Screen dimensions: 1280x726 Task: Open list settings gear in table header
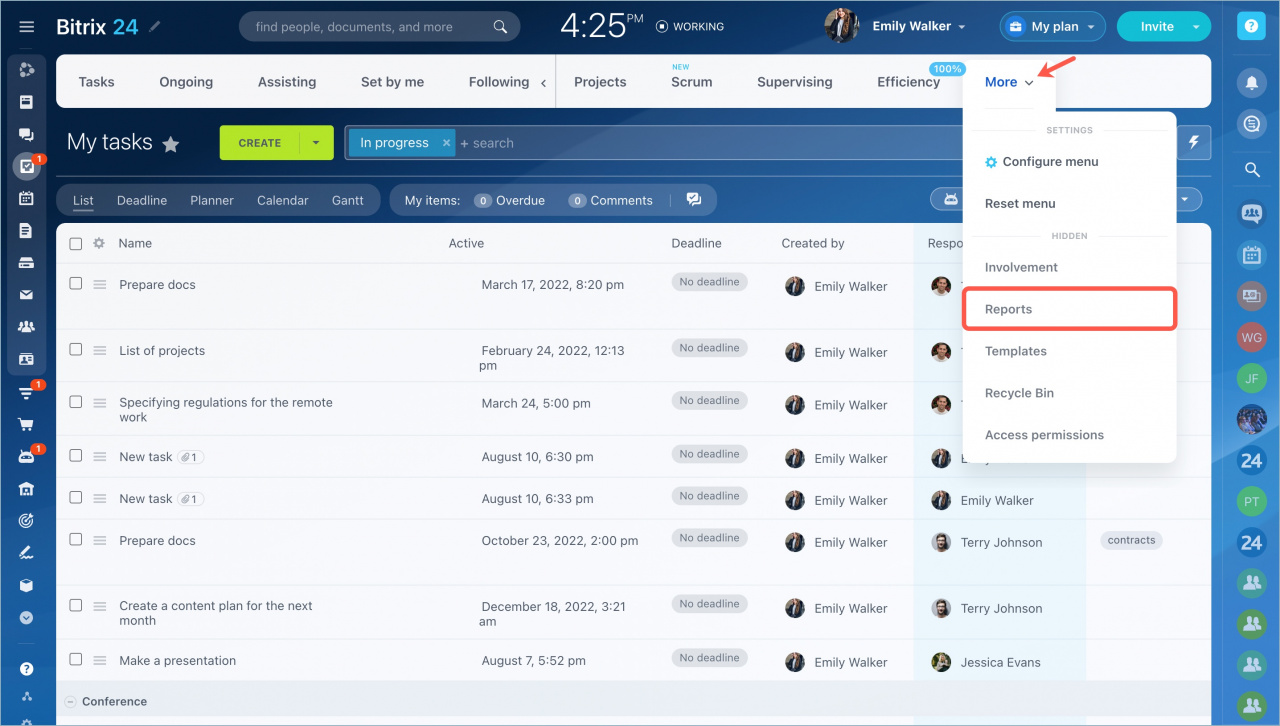coord(99,243)
